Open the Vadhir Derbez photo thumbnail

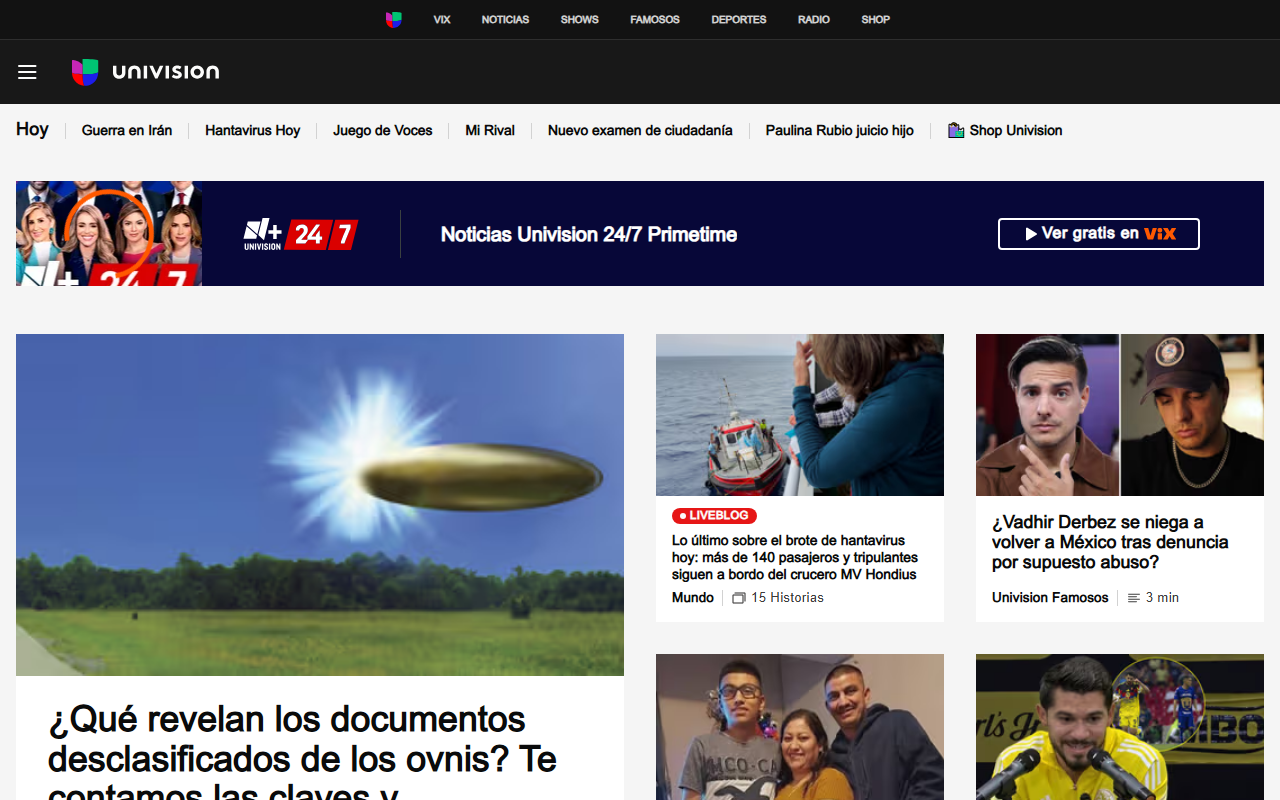(x=1120, y=415)
